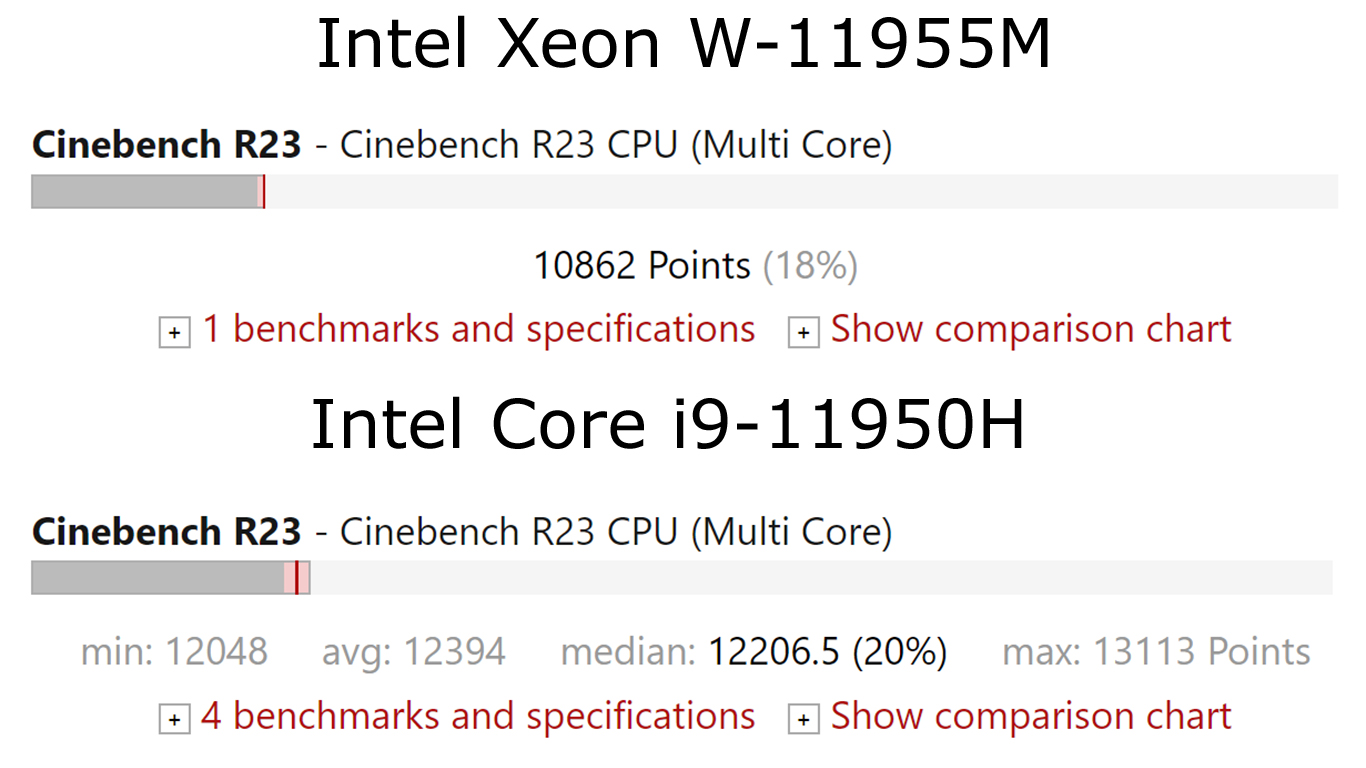Image resolution: width=1366 pixels, height=768 pixels.
Task: Open '1 benchmarks and specifications' link
Action: [479, 329]
